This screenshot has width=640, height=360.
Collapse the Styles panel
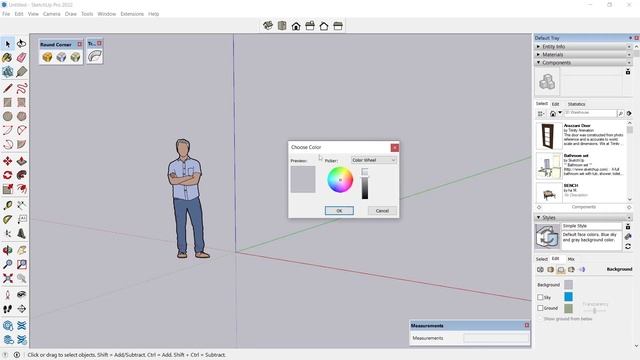583,218
